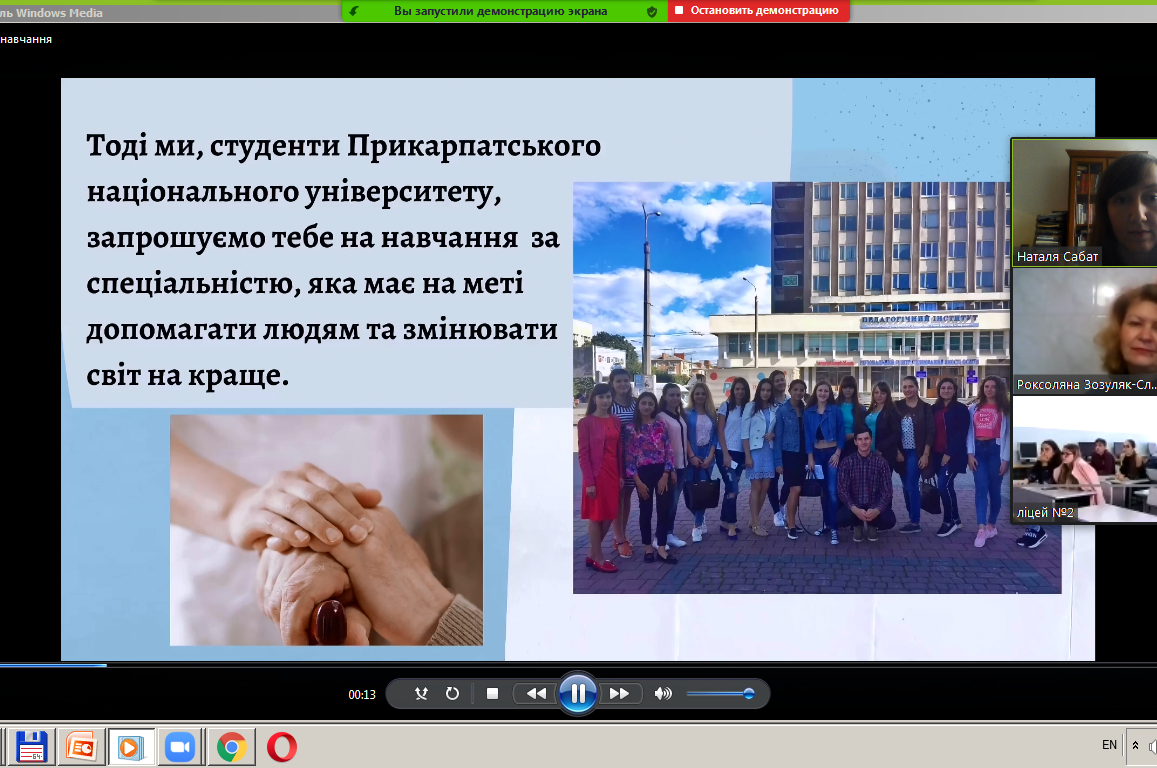
Task: Click the green screen sharing status label
Action: tap(500, 11)
